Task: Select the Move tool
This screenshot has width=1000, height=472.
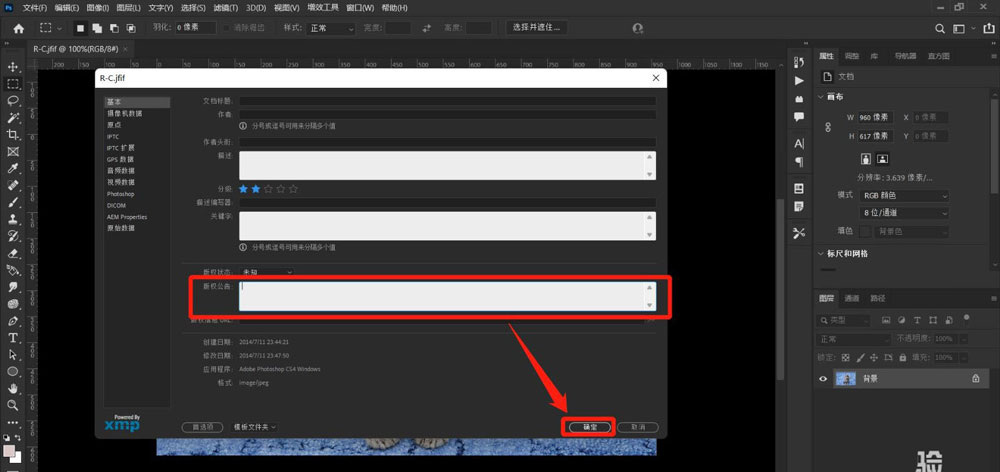Action: coord(14,66)
